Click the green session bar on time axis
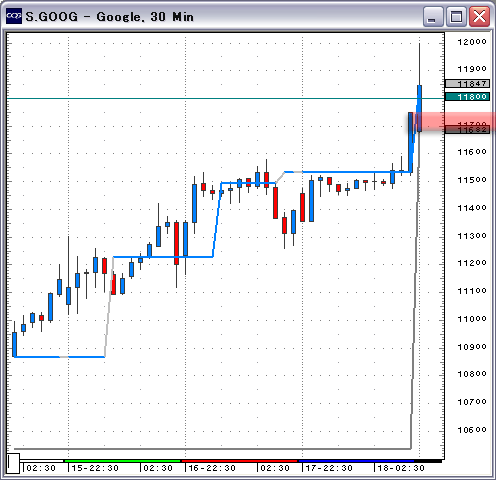Viewport: 496px width, 480px height. coord(122,461)
